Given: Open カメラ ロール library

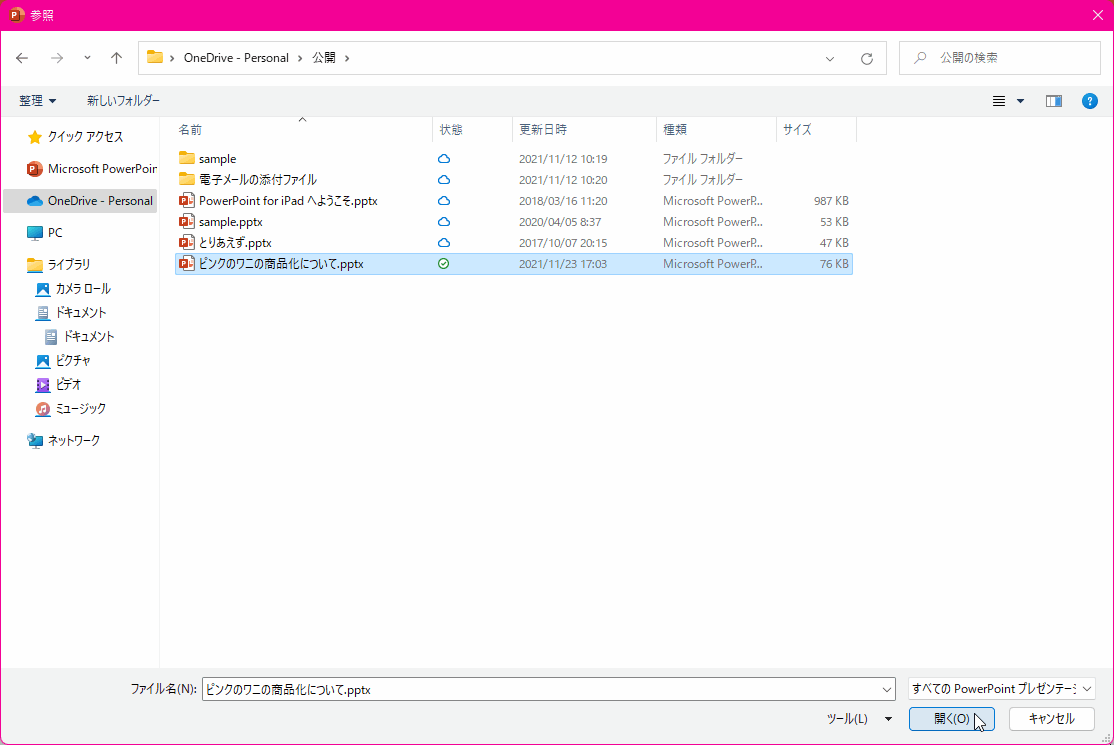Looking at the screenshot, I should 73,289.
